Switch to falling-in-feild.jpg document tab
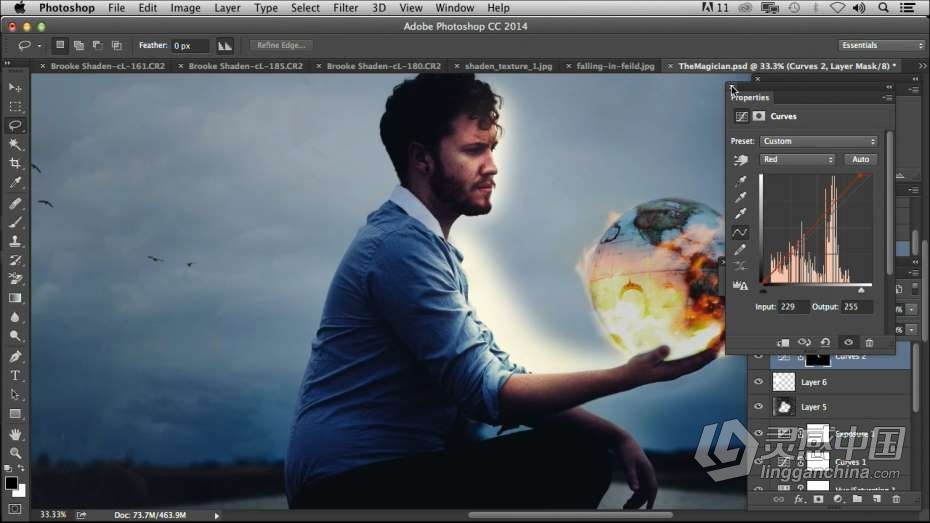 tap(615, 66)
